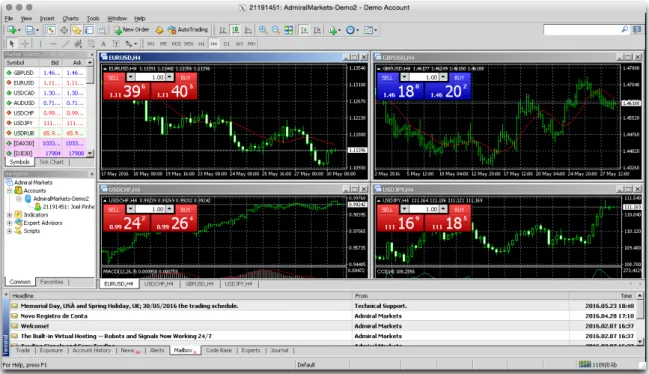Close the Market Watch panel
The image size is (649, 374).
coord(91,54)
